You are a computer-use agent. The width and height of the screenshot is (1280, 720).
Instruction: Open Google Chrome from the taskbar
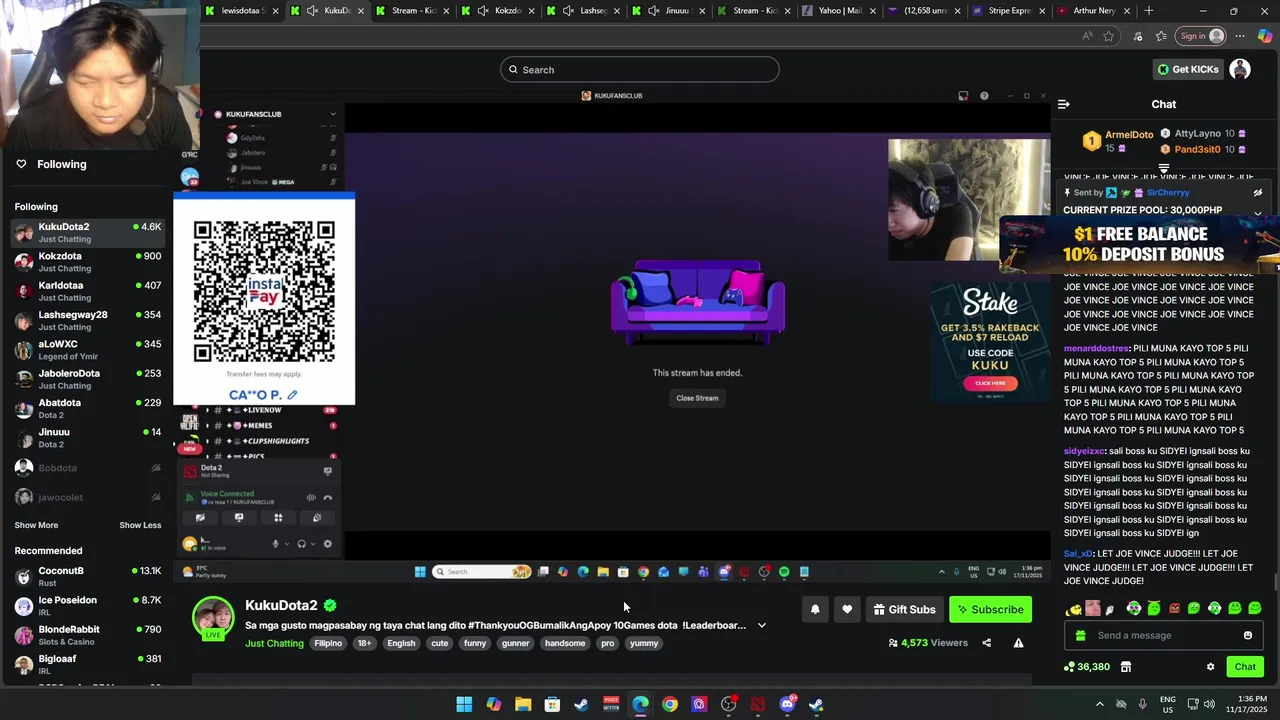click(670, 704)
